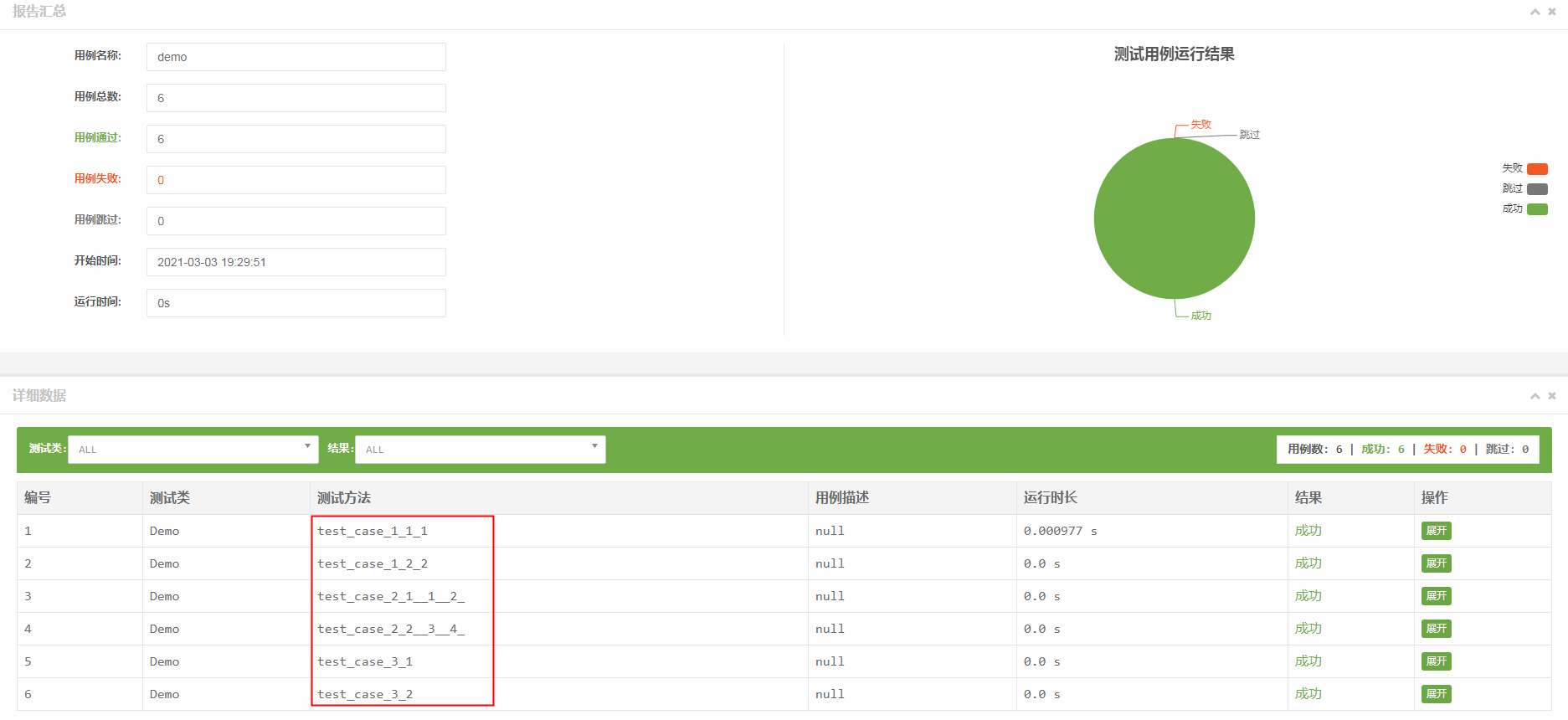Collapse the 报告汇总 panel with chevron icon
The width and height of the screenshot is (1568, 720).
point(1535,12)
